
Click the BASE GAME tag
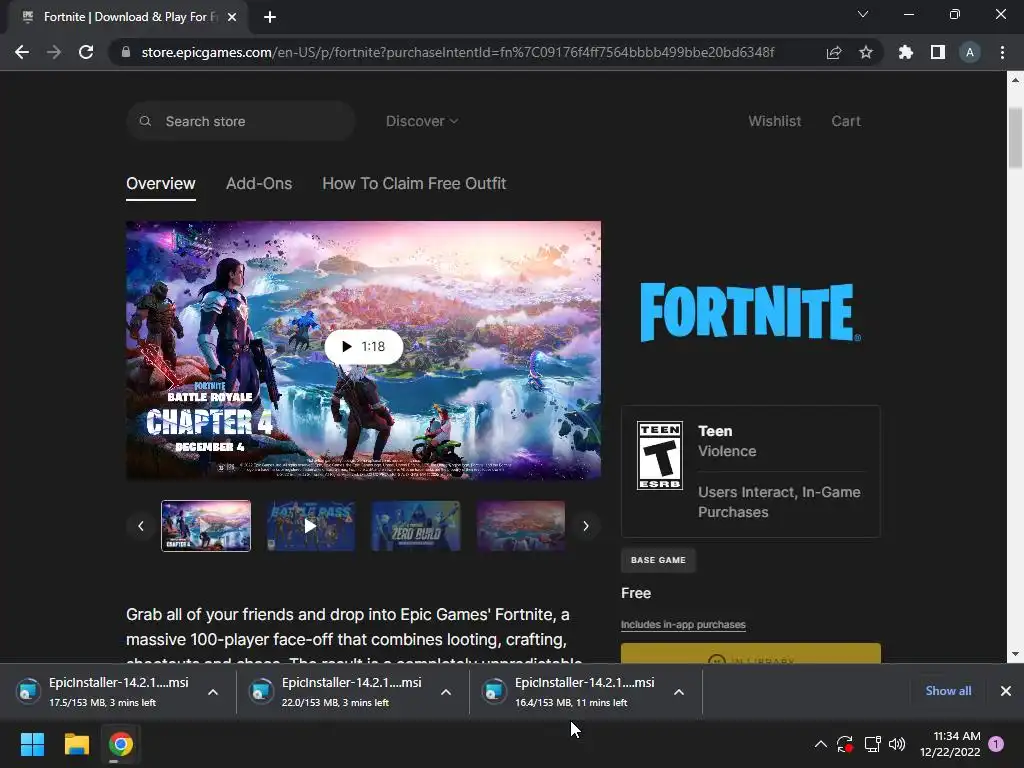[658, 560]
